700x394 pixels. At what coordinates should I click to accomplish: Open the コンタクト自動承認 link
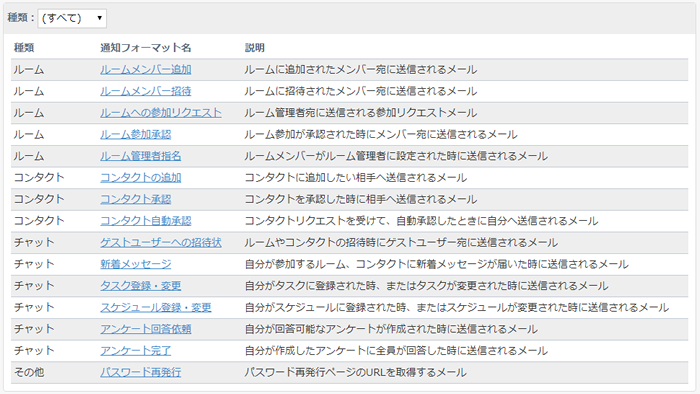146,221
